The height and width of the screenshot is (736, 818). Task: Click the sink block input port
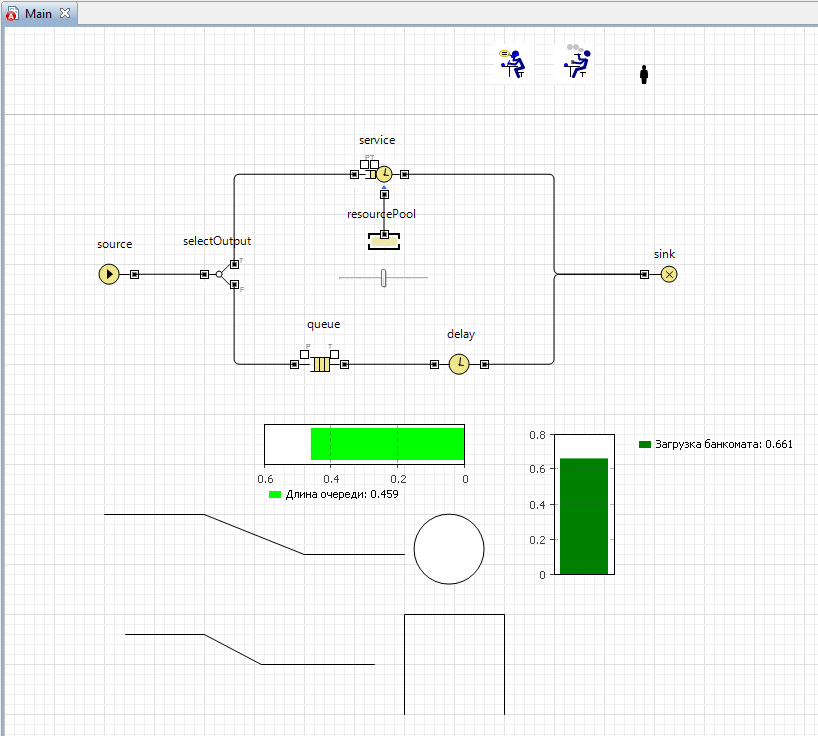coord(644,274)
